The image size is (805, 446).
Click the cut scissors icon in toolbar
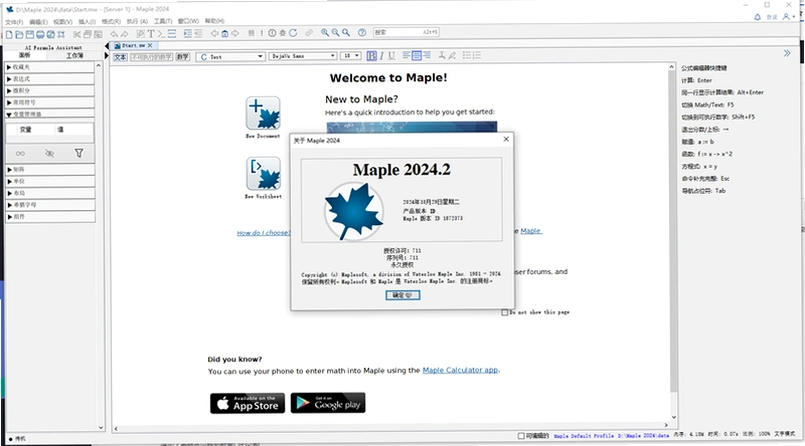point(77,34)
